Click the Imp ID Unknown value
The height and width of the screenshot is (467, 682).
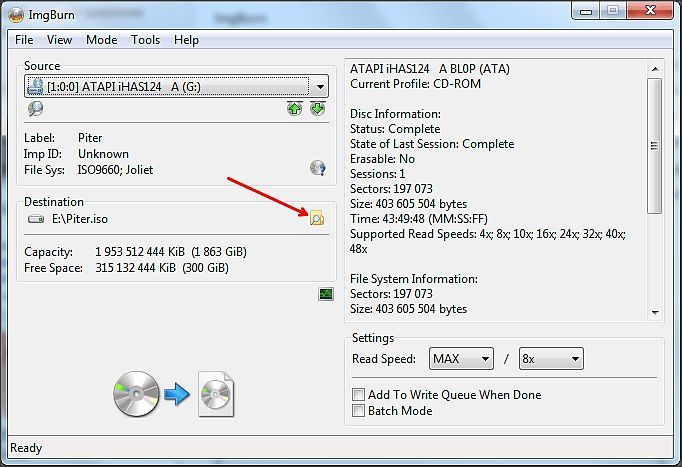click(103, 154)
